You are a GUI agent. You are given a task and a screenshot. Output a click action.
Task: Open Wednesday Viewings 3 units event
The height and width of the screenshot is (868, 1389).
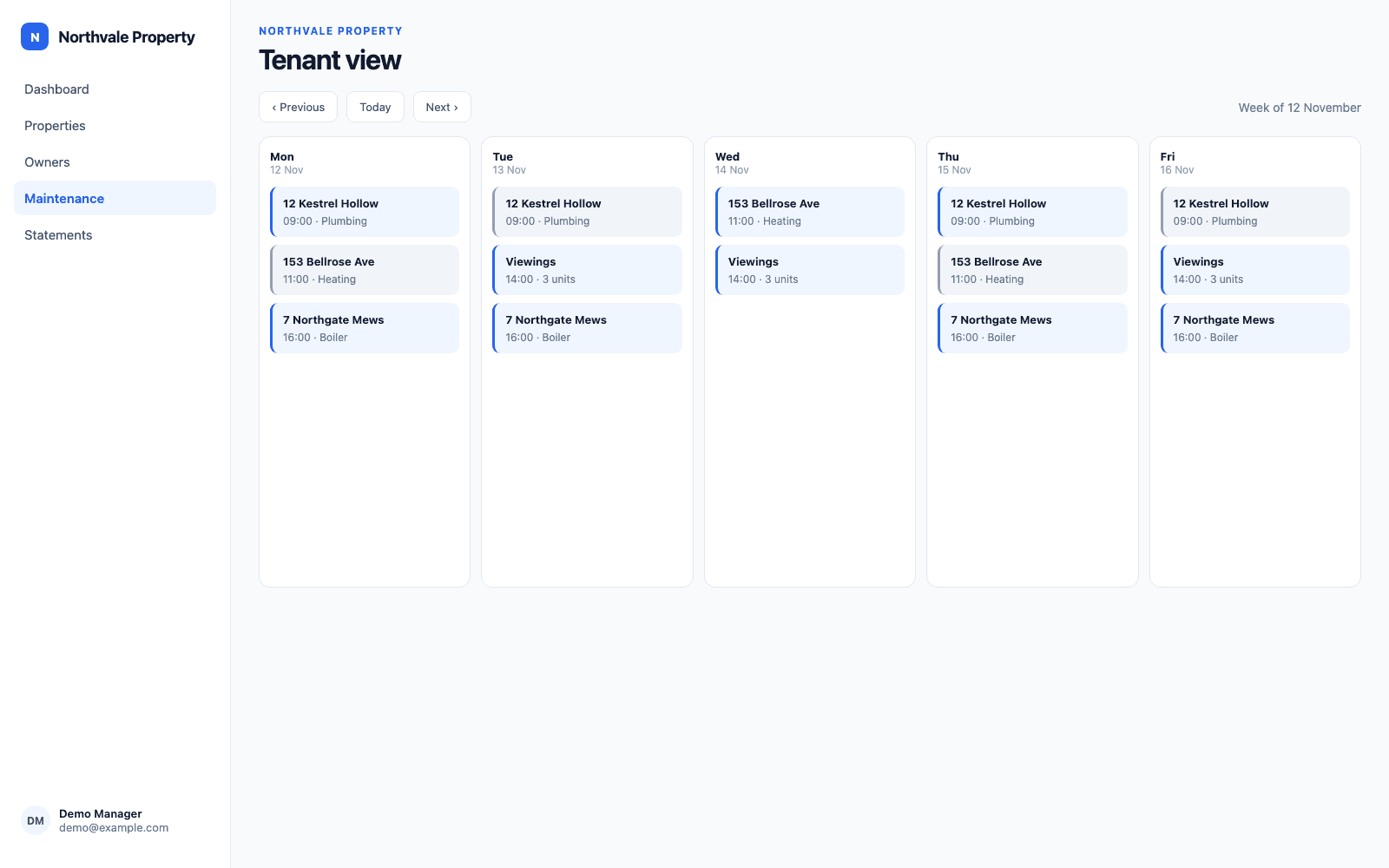pos(810,270)
